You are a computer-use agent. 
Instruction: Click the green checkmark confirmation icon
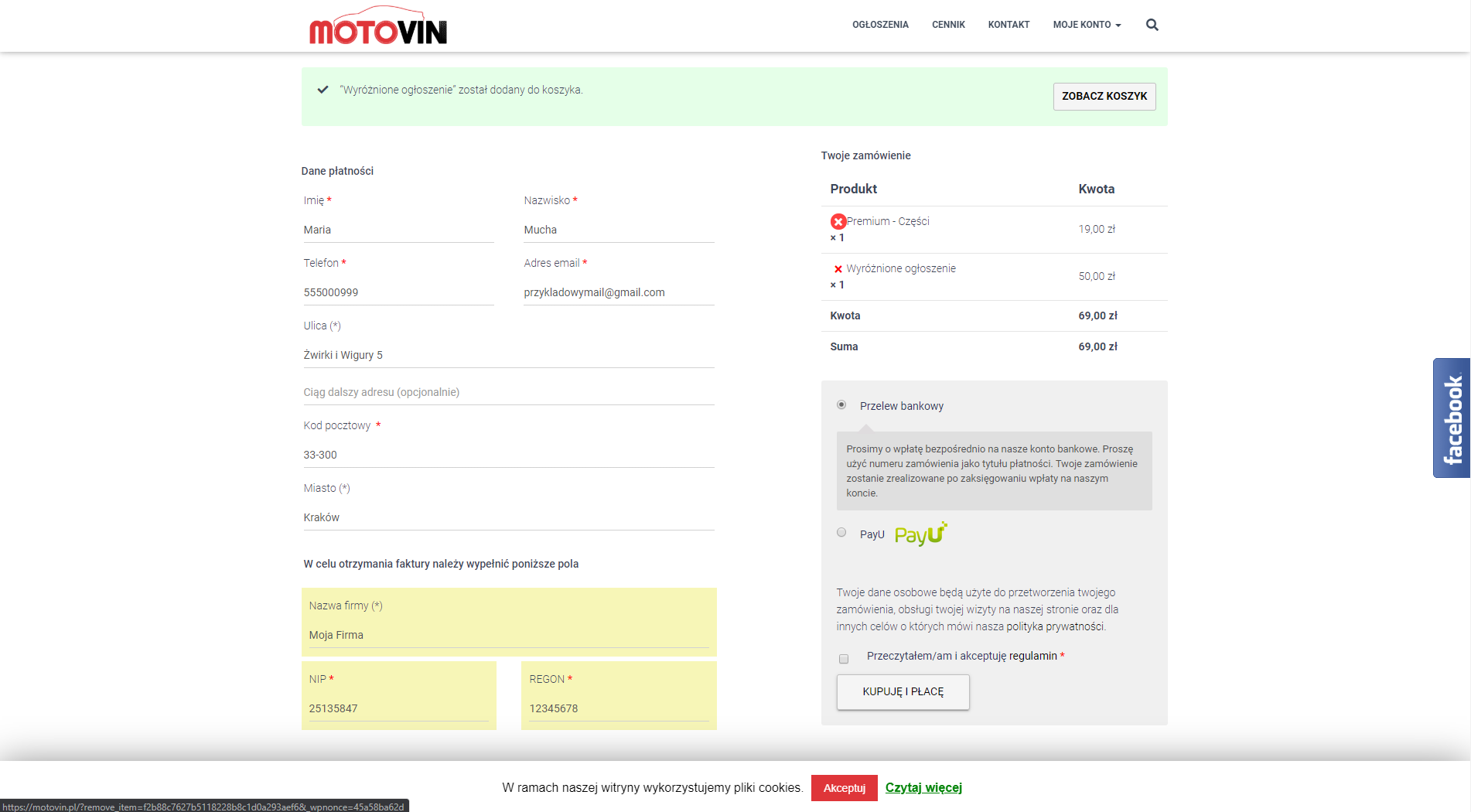(322, 90)
